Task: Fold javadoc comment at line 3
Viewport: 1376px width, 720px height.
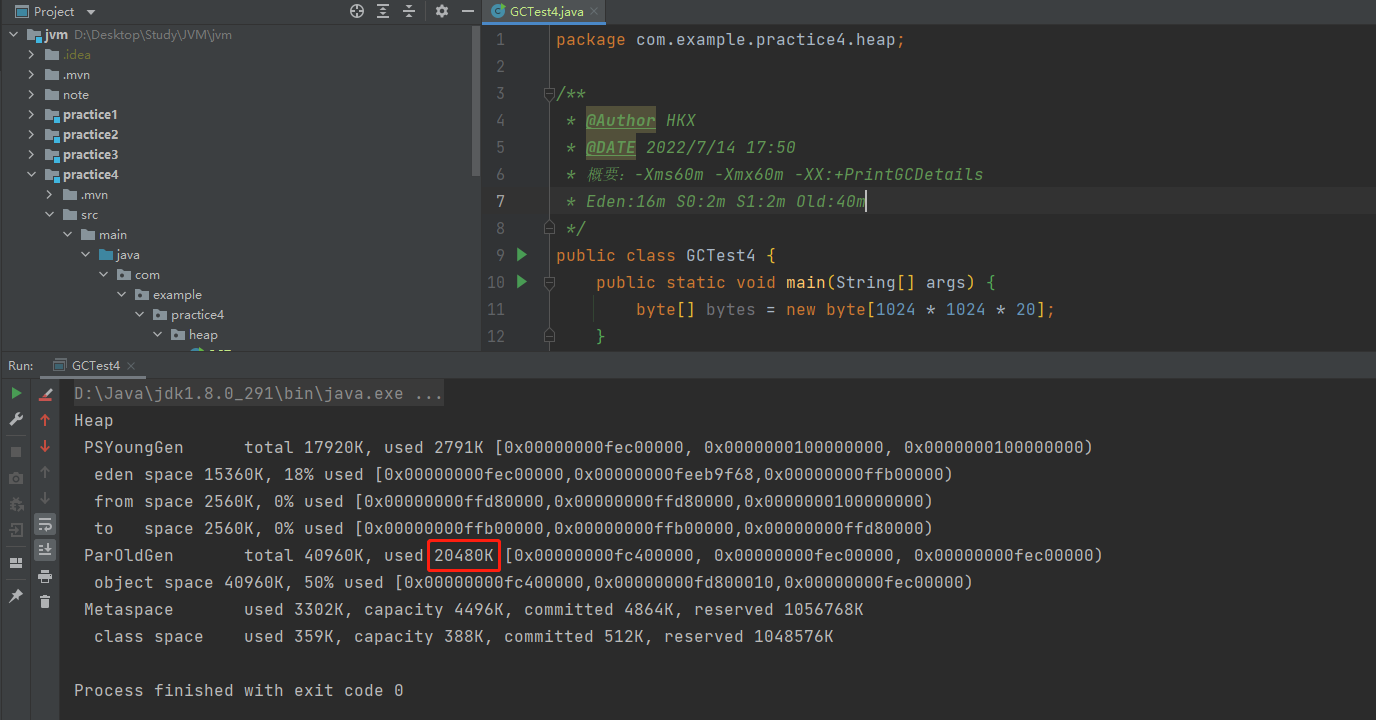Action: click(548, 94)
